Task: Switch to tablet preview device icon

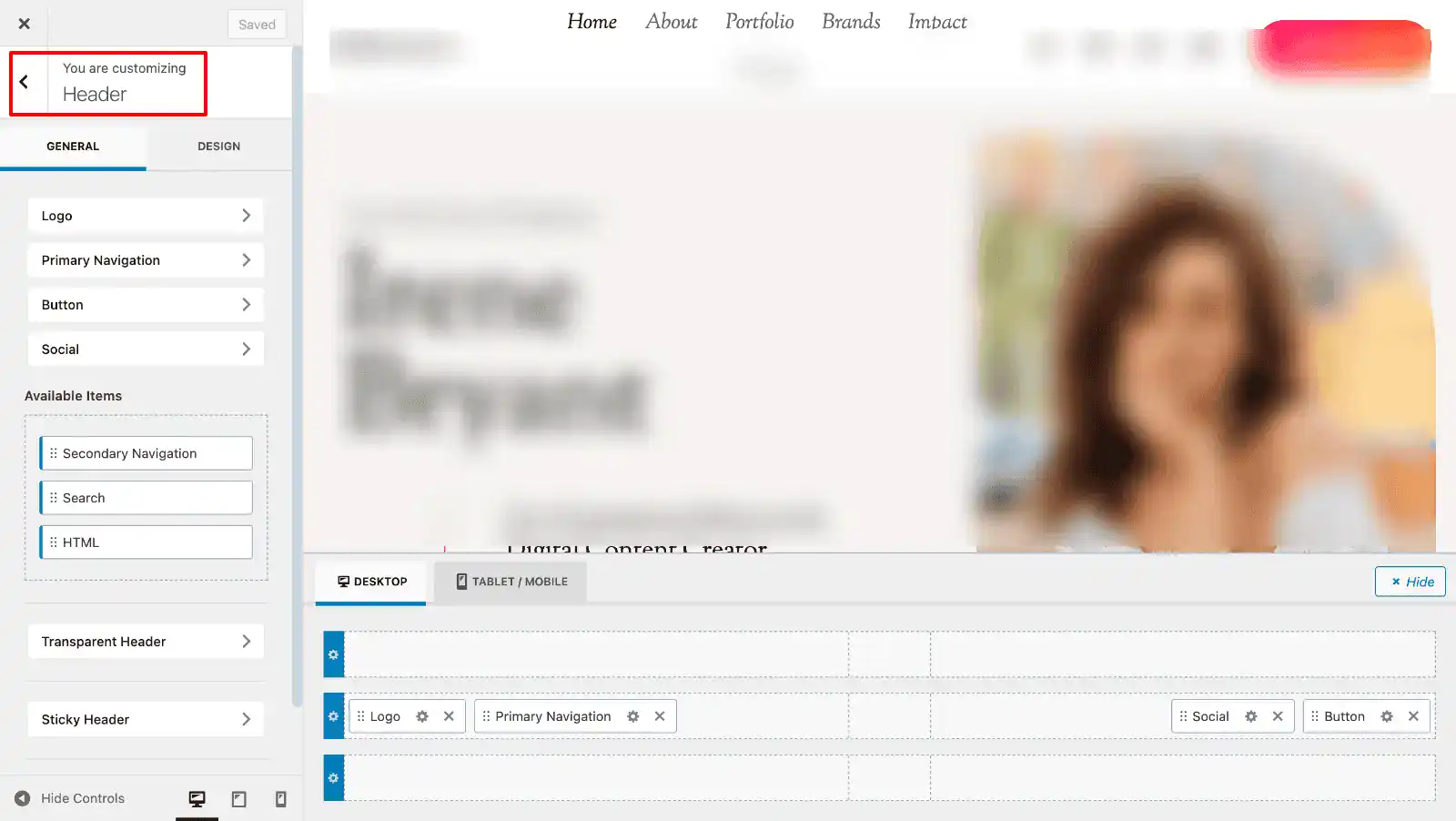Action: (x=238, y=799)
